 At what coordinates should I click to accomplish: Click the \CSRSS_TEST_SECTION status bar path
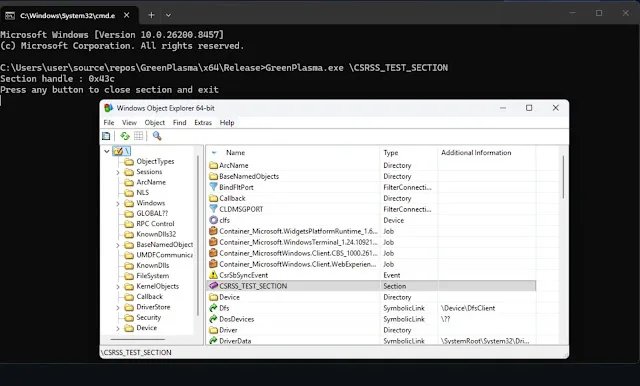(x=136, y=353)
